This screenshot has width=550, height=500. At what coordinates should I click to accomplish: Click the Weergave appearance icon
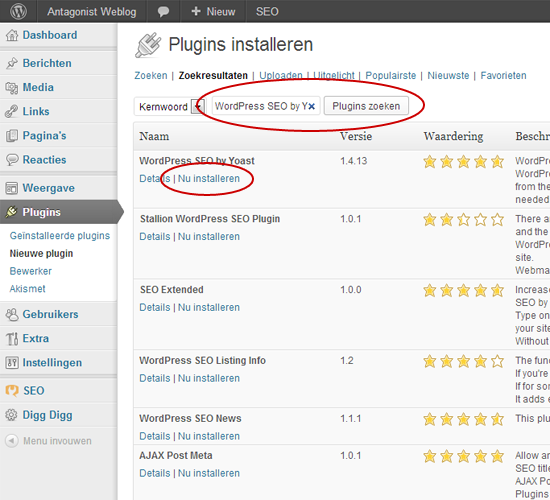[x=12, y=188]
